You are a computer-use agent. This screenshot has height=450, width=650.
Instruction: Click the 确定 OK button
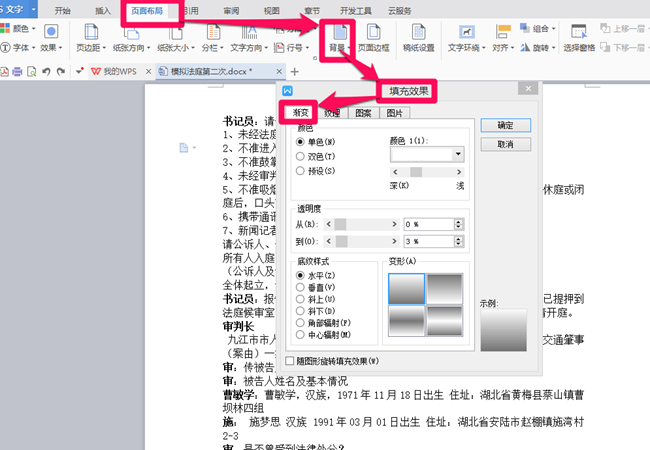[x=506, y=125]
